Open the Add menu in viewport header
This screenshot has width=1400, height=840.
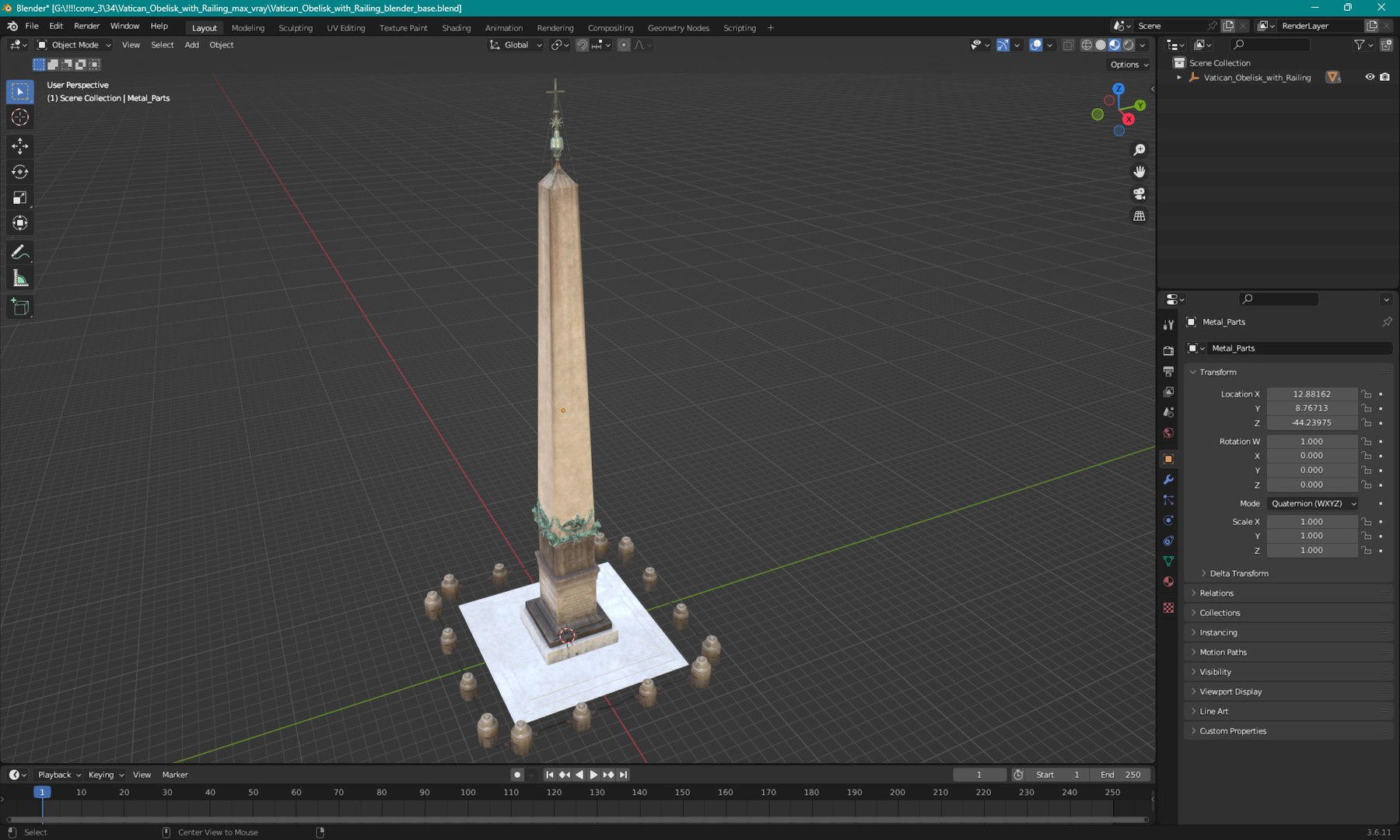(191, 45)
